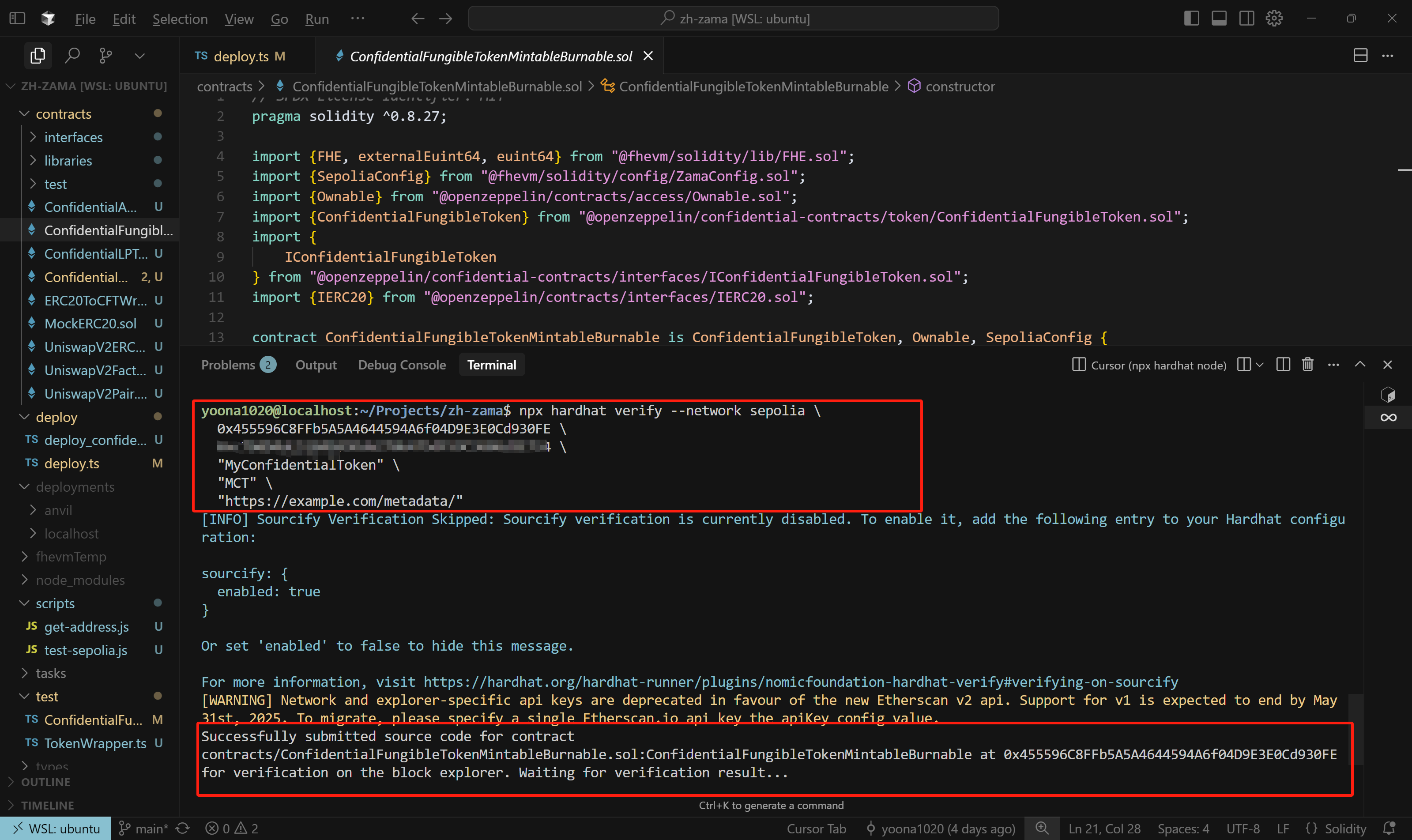Synchronize changes with the sync icon

(182, 828)
